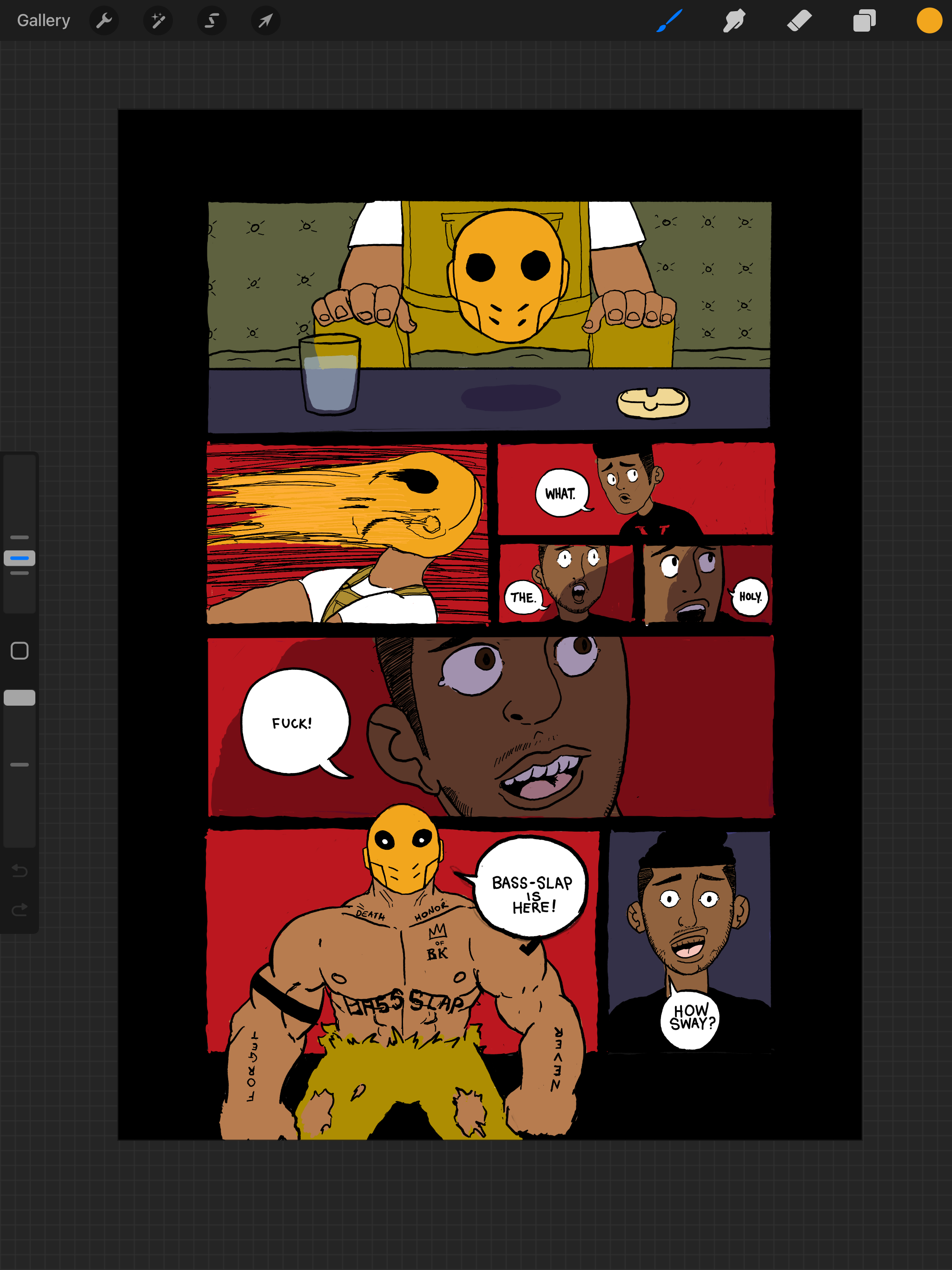Open the Layers panel
952x1270 pixels.
coord(864,21)
